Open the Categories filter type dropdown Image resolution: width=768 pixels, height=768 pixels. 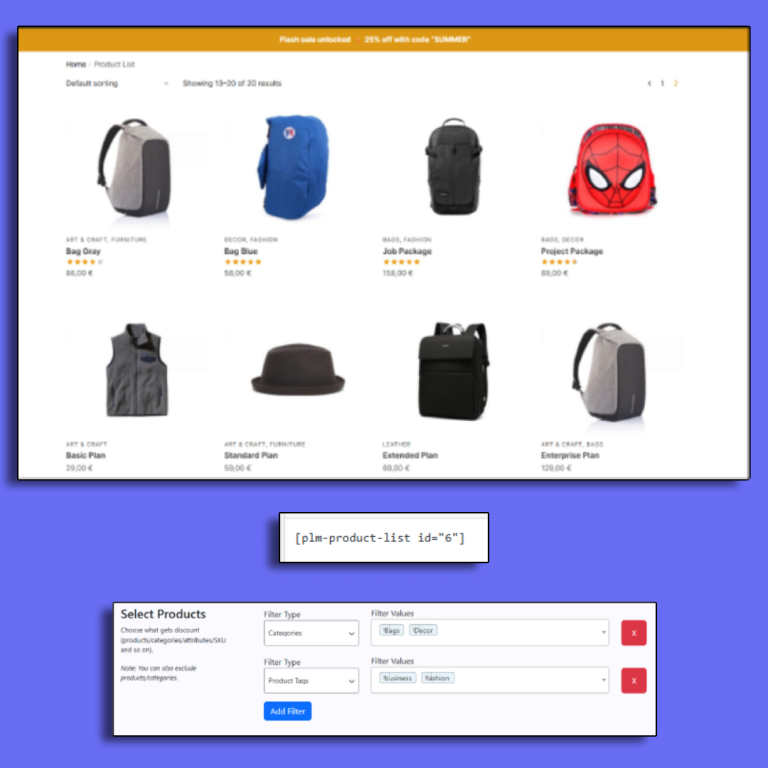tap(311, 633)
